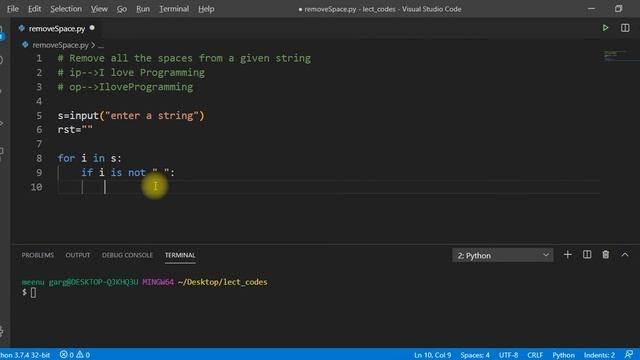Image resolution: width=640 pixels, height=360 pixels.
Task: Open the Edit menu
Action: pyautogui.click(x=34, y=9)
